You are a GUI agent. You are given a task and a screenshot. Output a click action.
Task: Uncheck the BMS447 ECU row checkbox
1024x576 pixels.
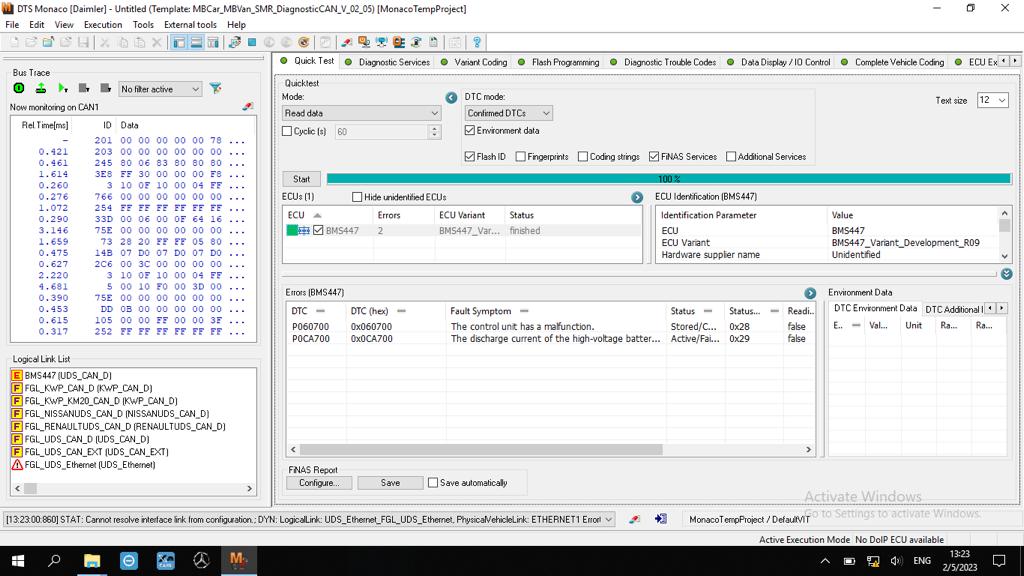click(318, 231)
